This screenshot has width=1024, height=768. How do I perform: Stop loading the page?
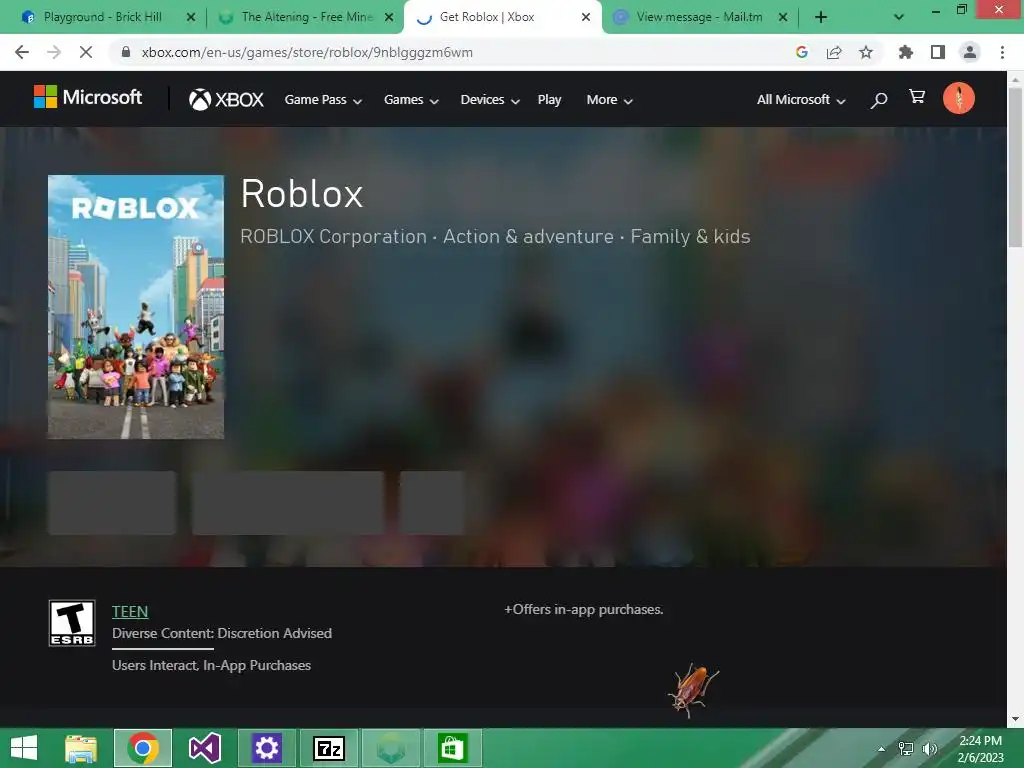coord(86,52)
